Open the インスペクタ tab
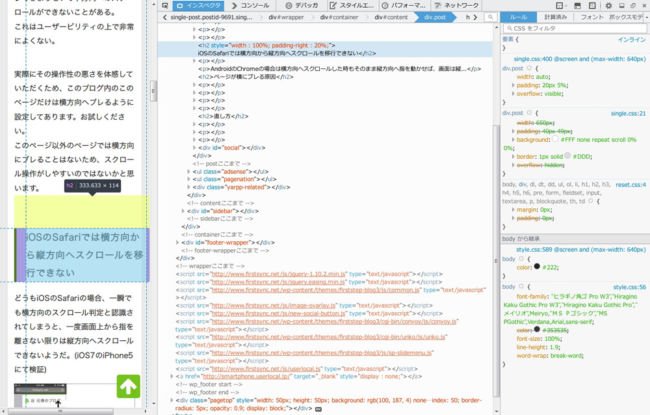Viewport: 650px width, 415px height. (x=199, y=6)
